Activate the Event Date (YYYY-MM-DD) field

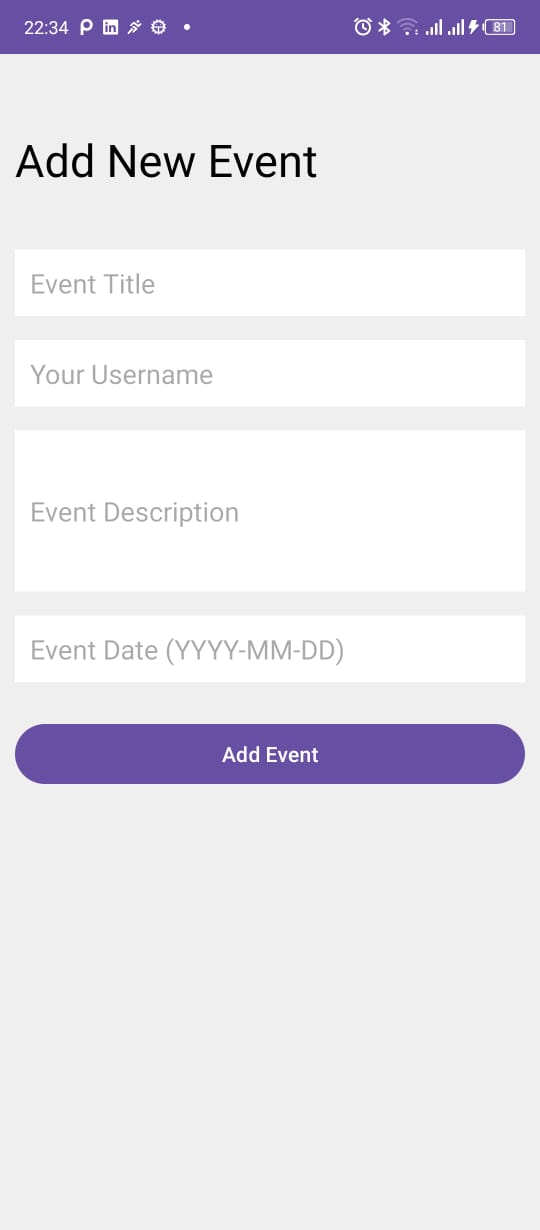point(270,649)
